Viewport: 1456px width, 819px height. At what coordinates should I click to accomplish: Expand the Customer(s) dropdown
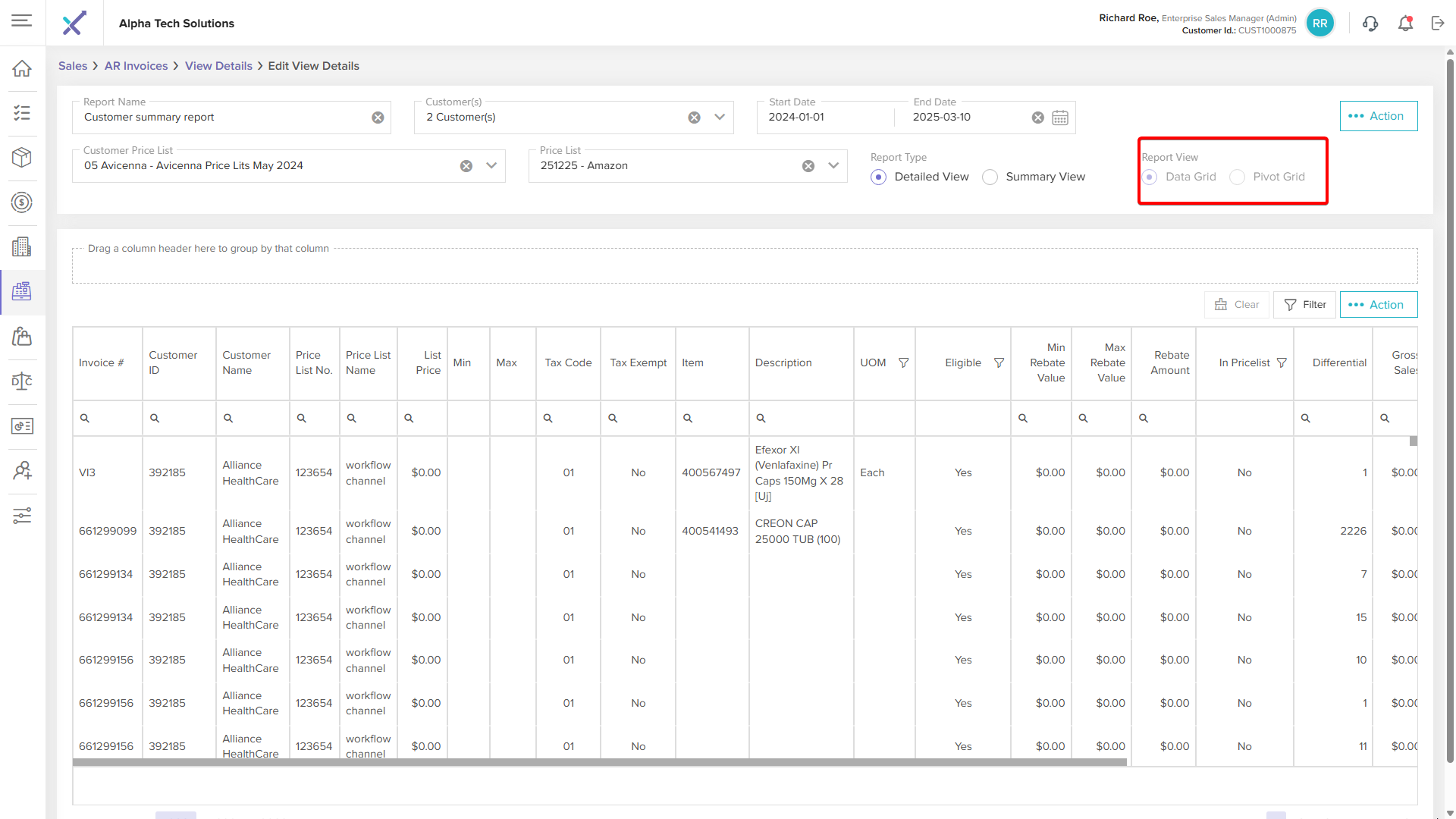click(720, 118)
